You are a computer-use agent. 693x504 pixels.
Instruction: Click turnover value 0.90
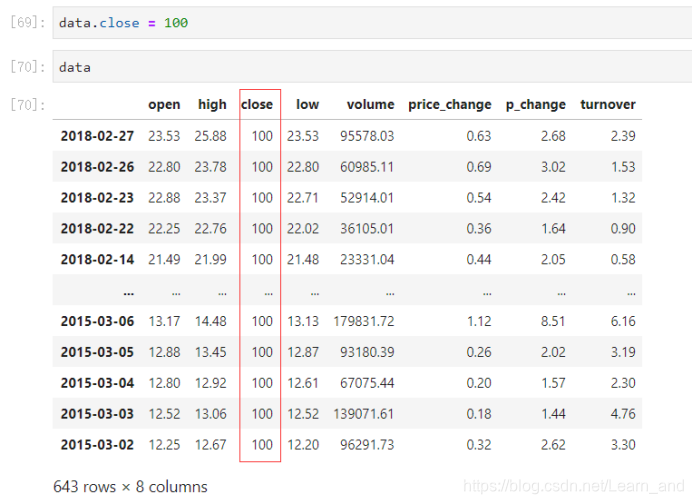(x=623, y=229)
